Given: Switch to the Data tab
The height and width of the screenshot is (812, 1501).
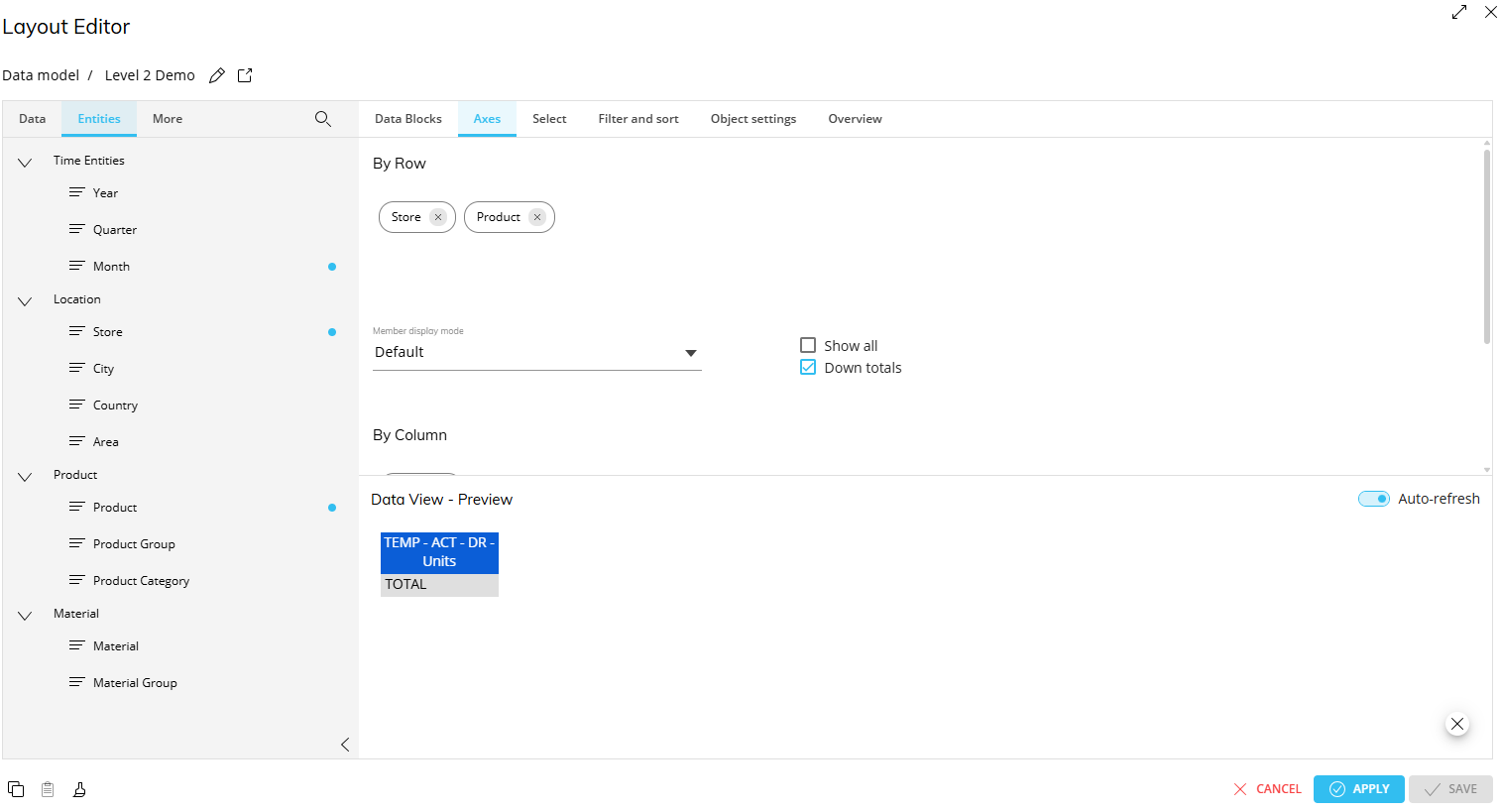Looking at the screenshot, I should pos(33,119).
